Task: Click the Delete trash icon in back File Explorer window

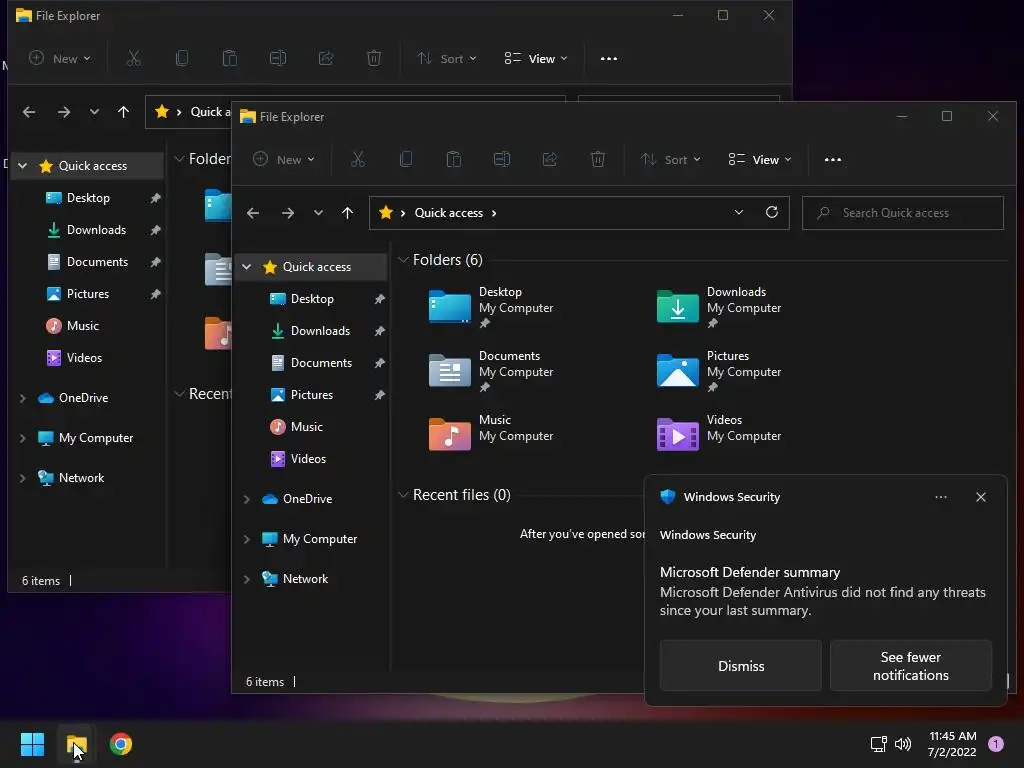Action: click(x=374, y=59)
